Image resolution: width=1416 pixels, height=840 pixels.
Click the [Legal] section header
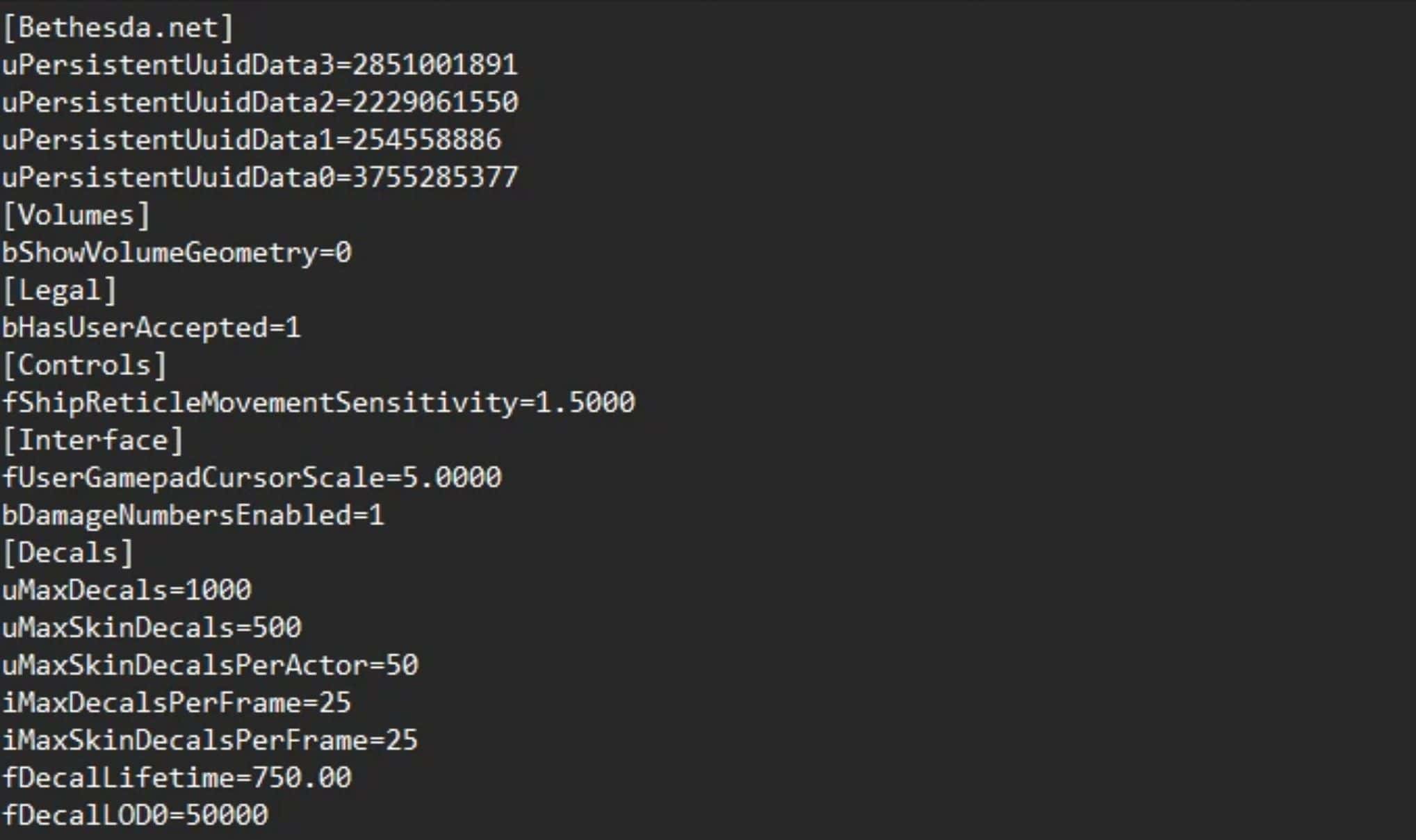pyautogui.click(x=60, y=290)
